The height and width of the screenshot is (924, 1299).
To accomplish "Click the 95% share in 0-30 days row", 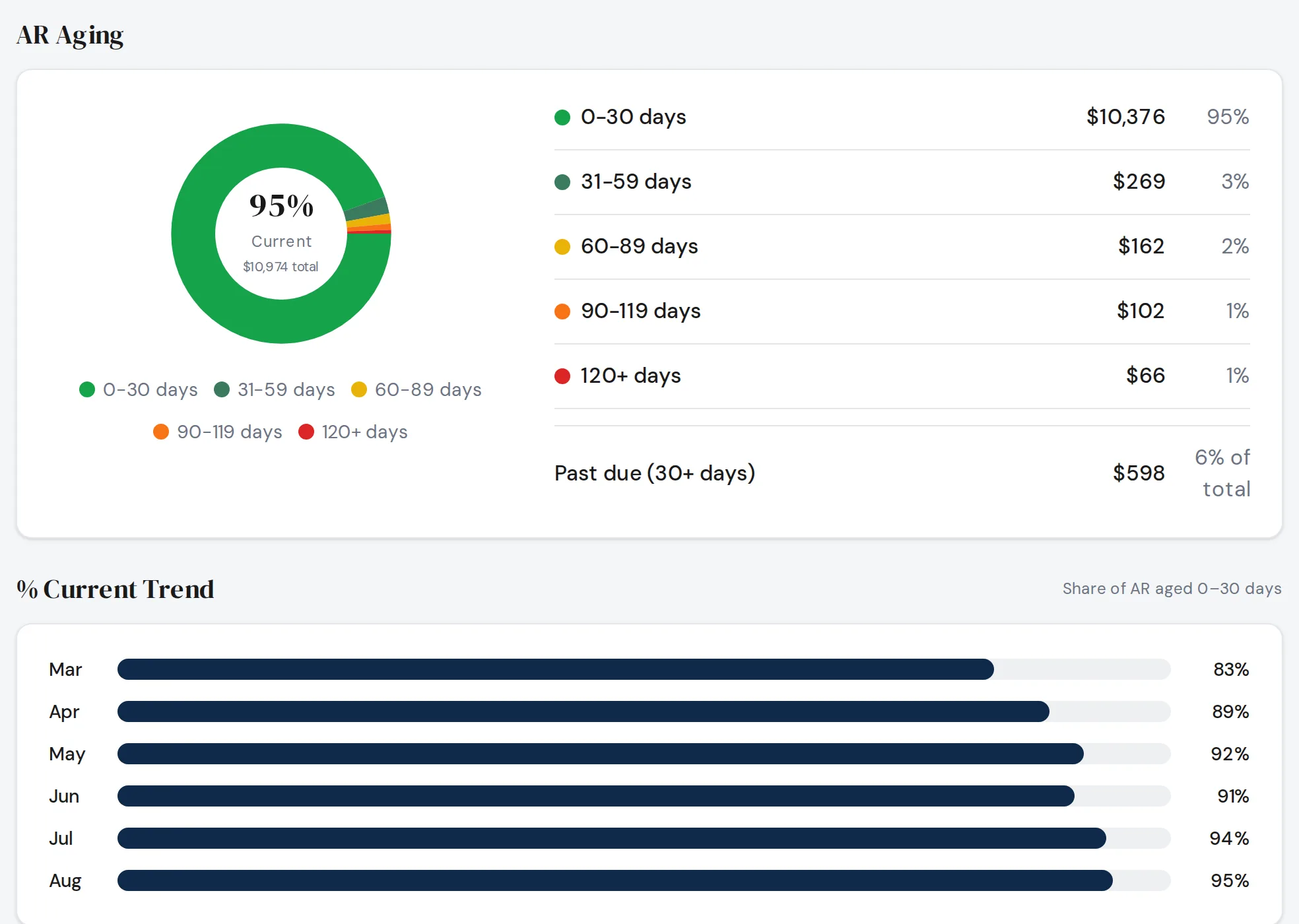I will [1228, 117].
